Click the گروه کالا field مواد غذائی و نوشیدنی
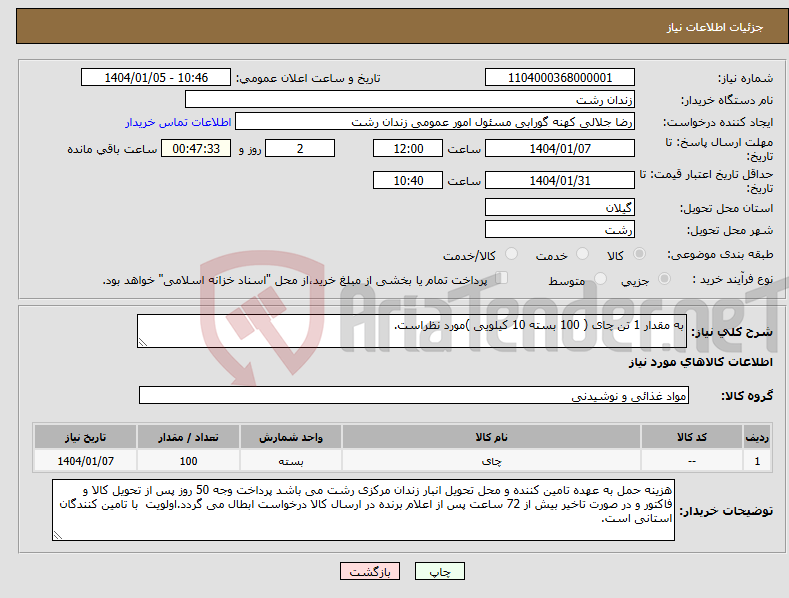This screenshot has width=789, height=598. point(414,396)
